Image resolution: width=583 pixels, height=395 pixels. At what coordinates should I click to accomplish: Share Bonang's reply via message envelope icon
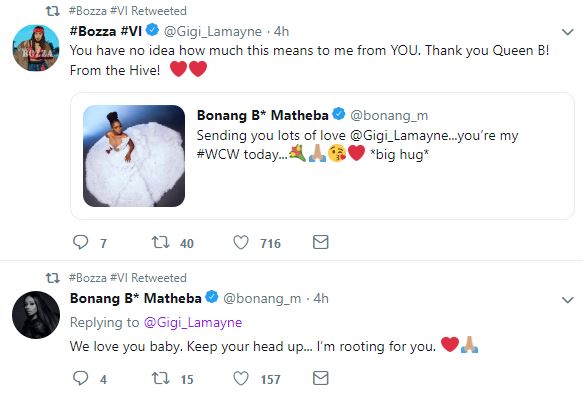pyautogui.click(x=321, y=378)
